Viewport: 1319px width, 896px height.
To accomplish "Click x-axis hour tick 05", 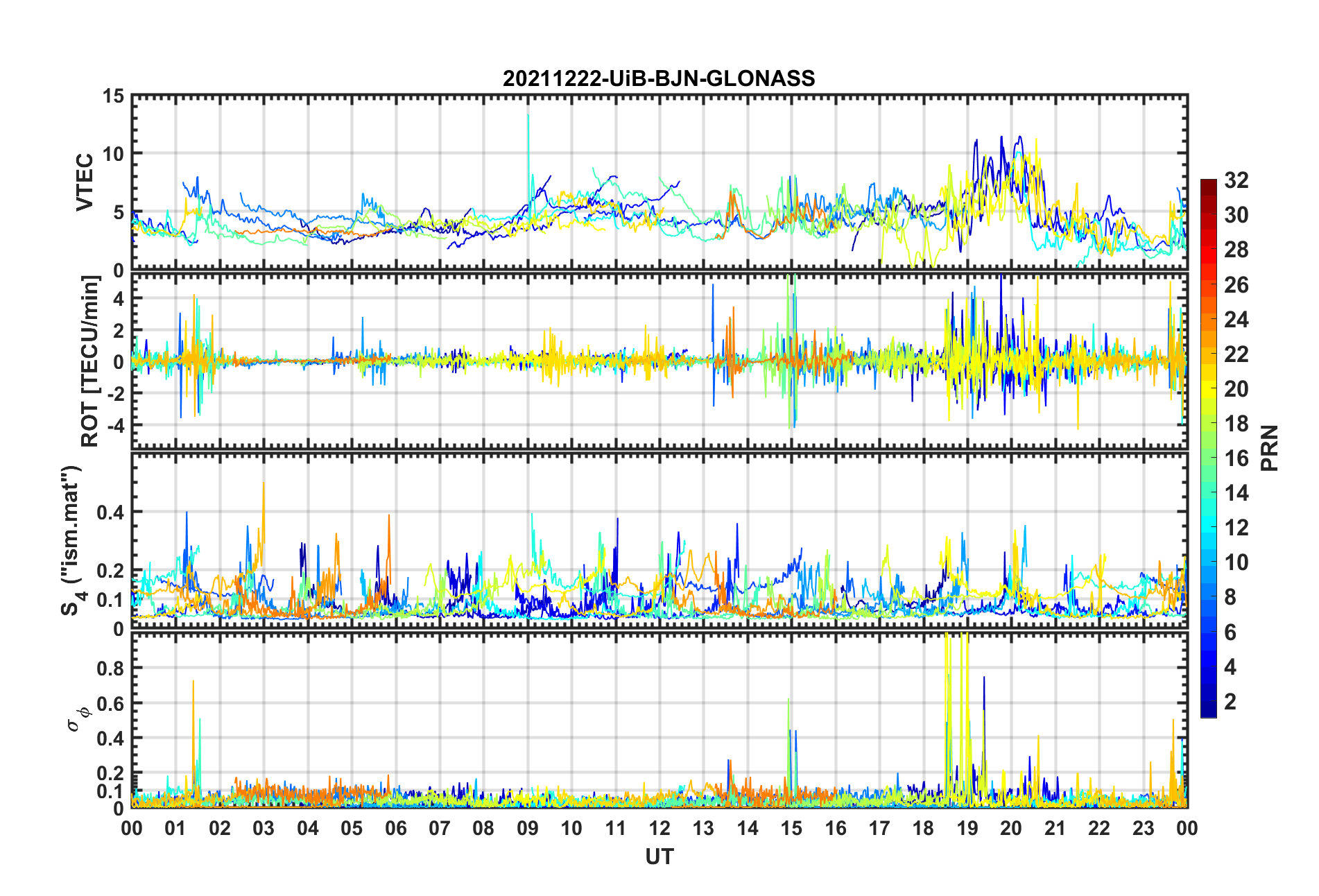I will 352,828.
